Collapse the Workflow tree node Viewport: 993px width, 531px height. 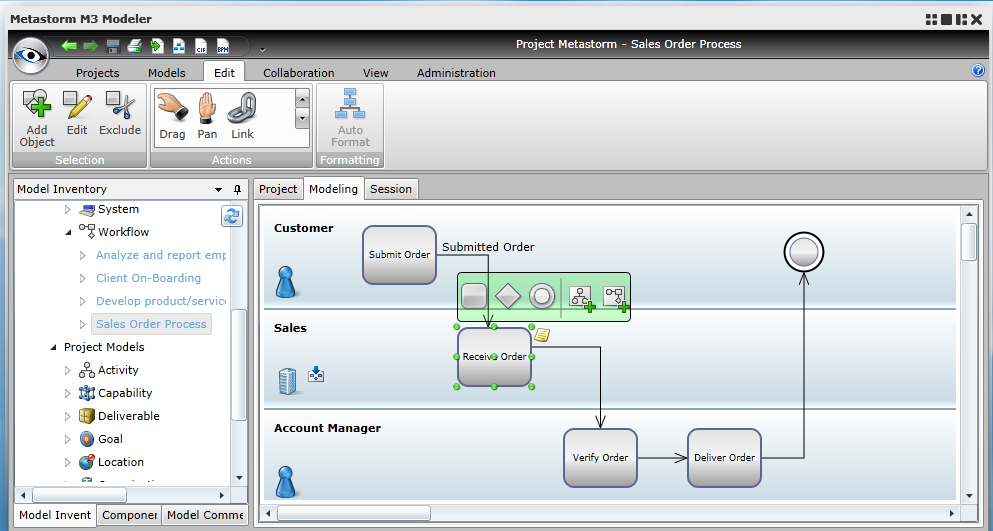(68, 232)
